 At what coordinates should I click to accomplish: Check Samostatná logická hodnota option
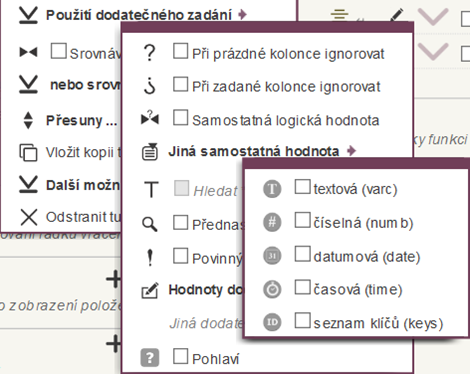(180, 118)
